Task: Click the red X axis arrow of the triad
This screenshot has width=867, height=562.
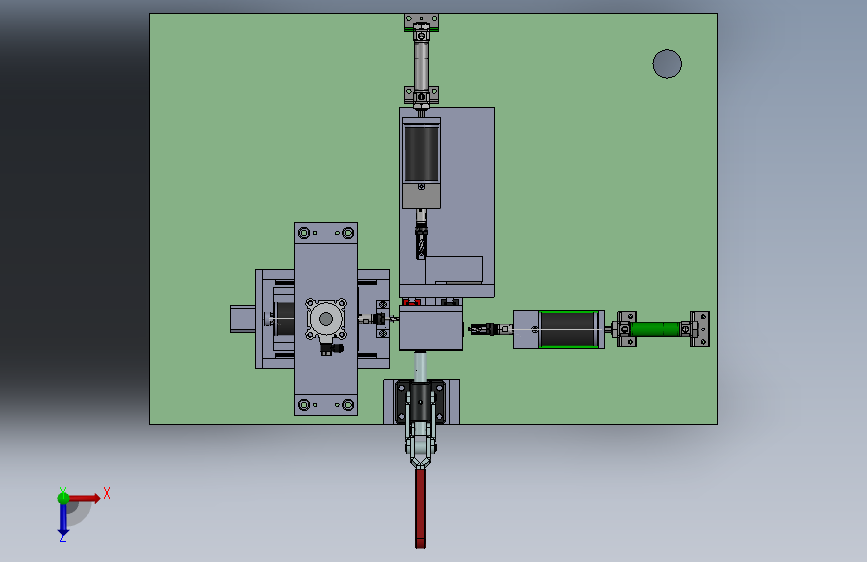Action: (x=85, y=498)
